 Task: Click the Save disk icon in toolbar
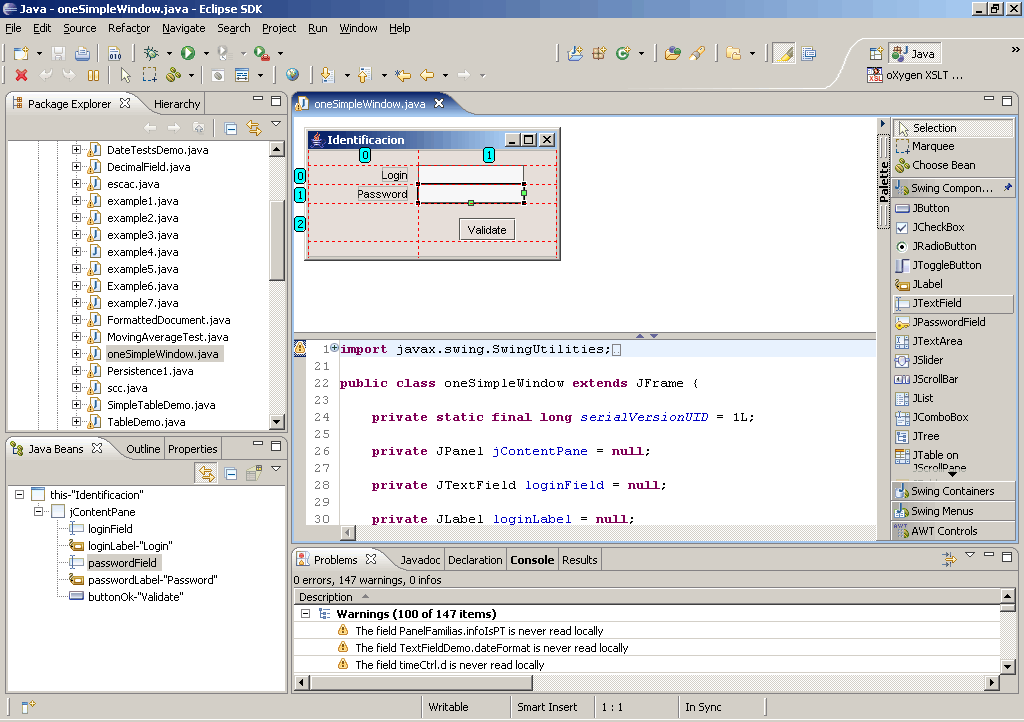(58, 53)
